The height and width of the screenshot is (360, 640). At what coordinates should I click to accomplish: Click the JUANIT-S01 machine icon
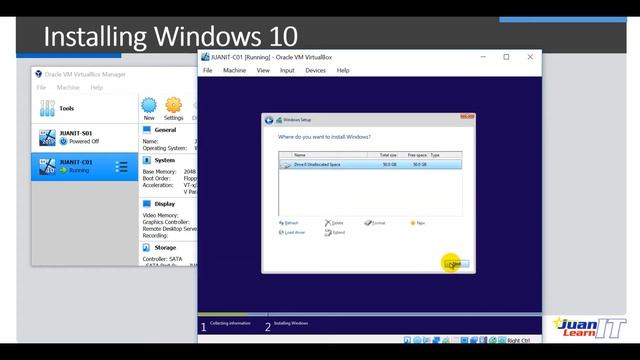point(47,138)
